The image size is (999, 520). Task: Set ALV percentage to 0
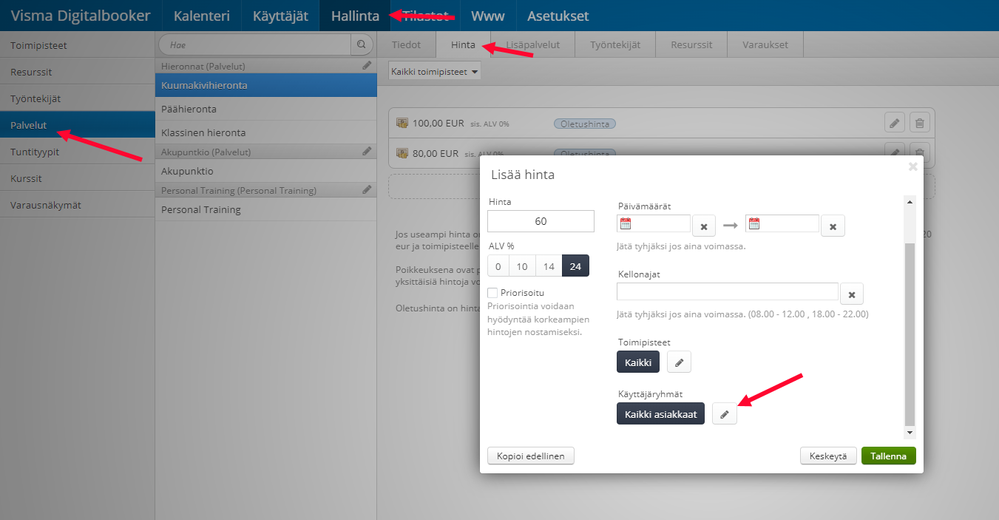pyautogui.click(x=498, y=266)
